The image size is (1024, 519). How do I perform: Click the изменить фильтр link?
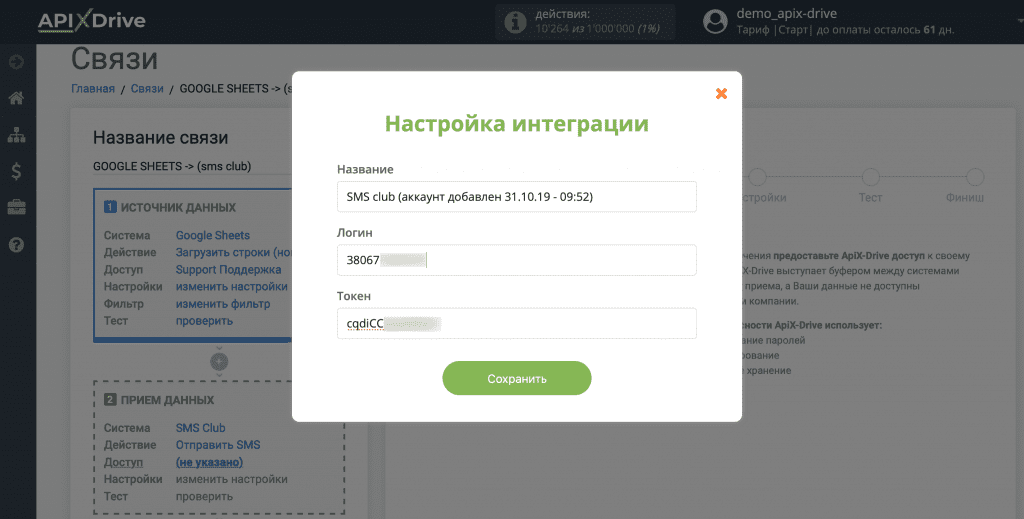point(223,304)
